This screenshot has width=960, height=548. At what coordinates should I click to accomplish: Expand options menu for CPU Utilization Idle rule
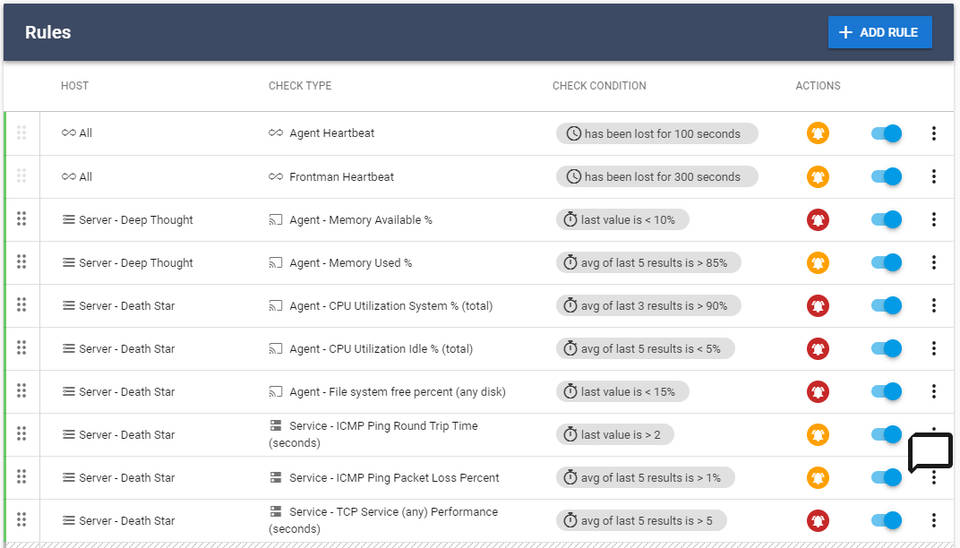click(933, 349)
